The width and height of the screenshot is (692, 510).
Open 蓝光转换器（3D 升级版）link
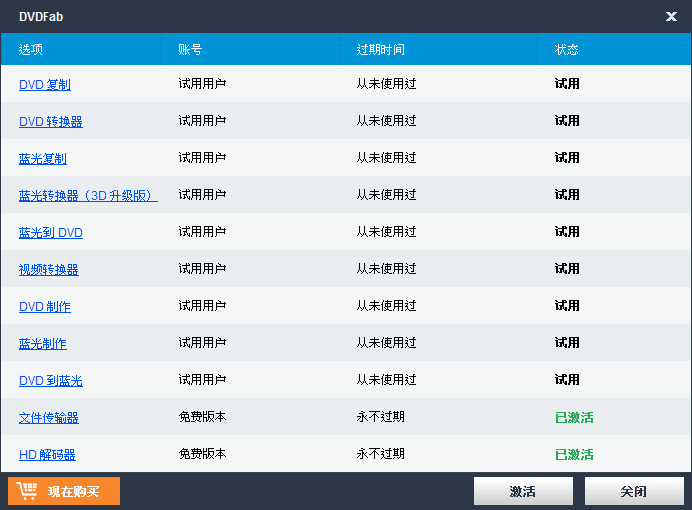88,195
